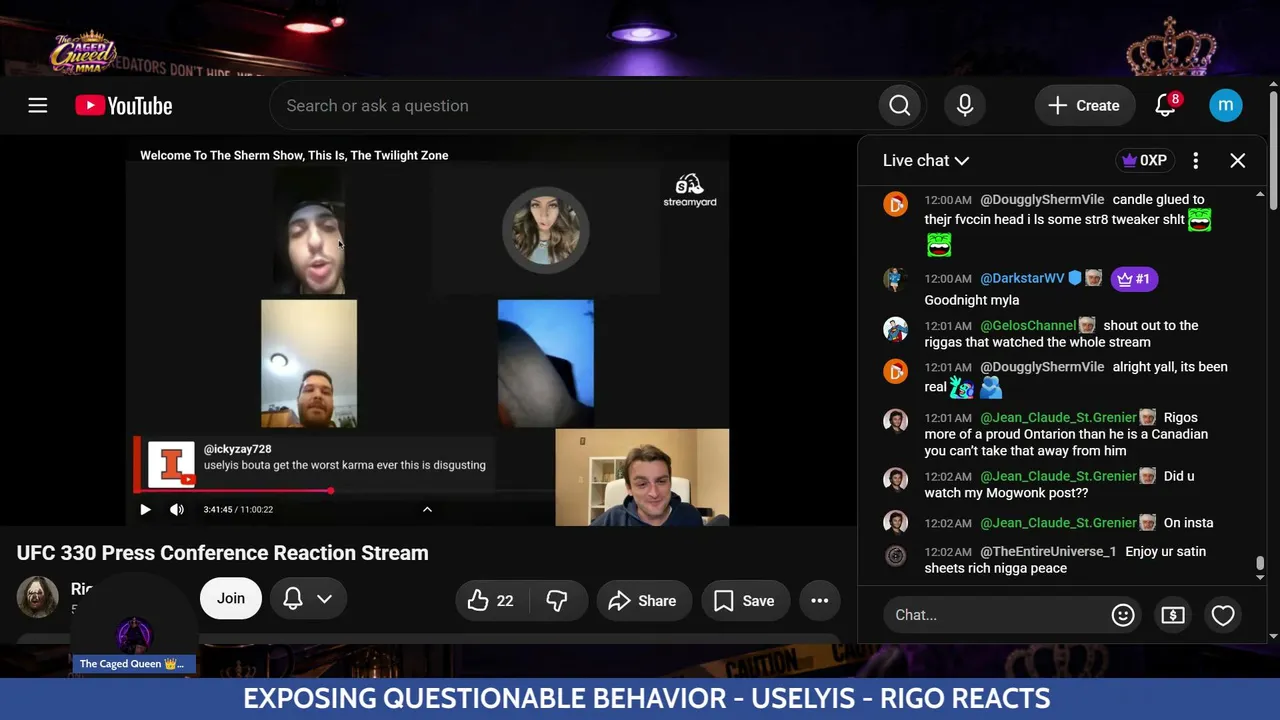Click TheEntireUniverse_1's chat avatar

coord(895,555)
